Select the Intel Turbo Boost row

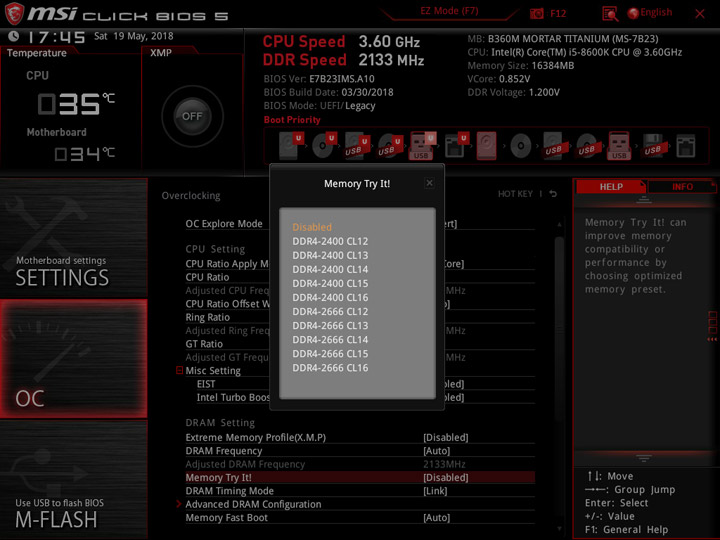tap(366, 397)
